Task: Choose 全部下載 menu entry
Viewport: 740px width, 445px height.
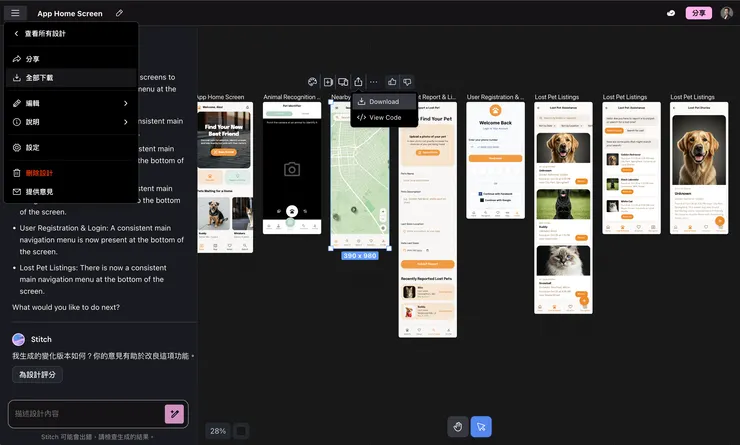Action: [71, 78]
